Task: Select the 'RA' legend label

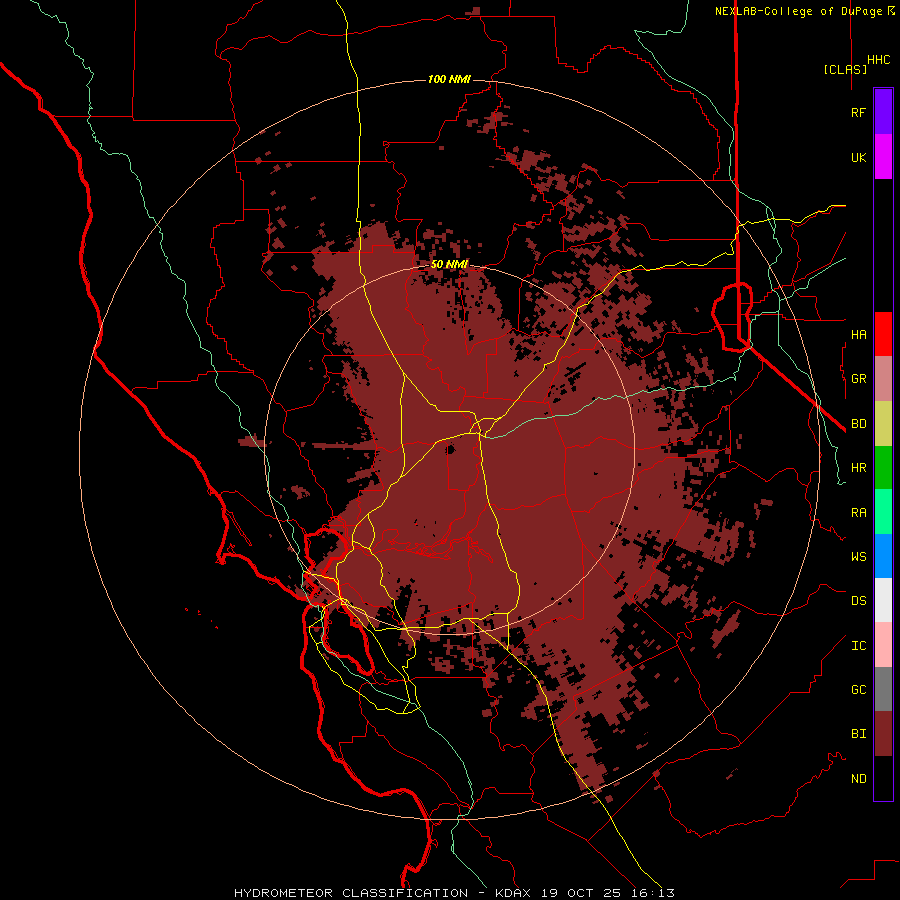Action: [x=858, y=513]
